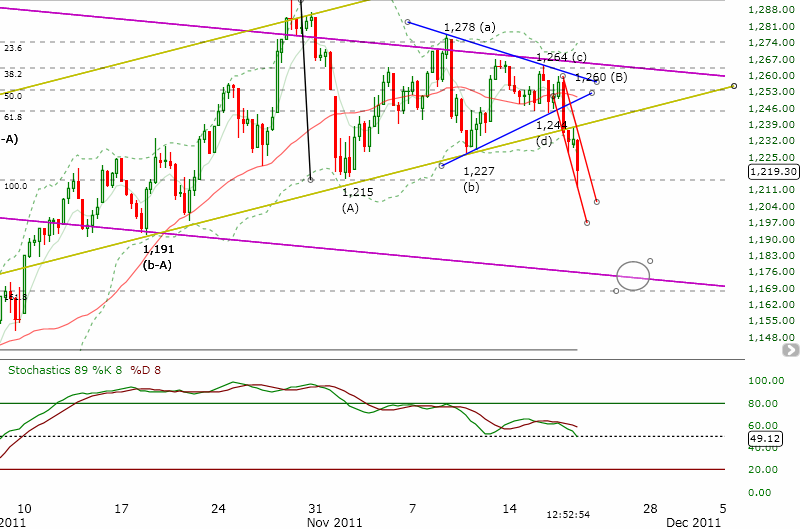The image size is (800, 529).
Task: Select the "1,215" wave (A) label
Action: [357, 191]
